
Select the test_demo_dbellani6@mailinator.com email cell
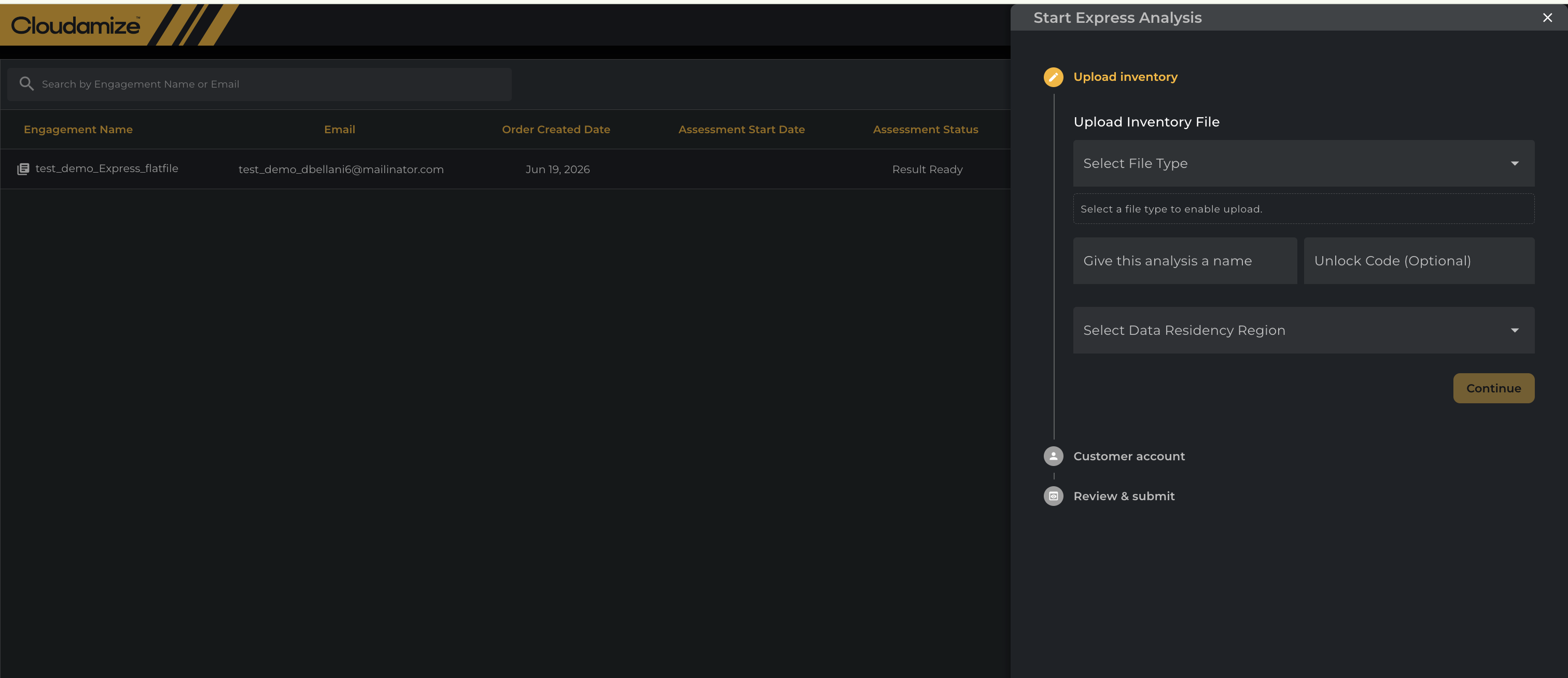point(341,169)
